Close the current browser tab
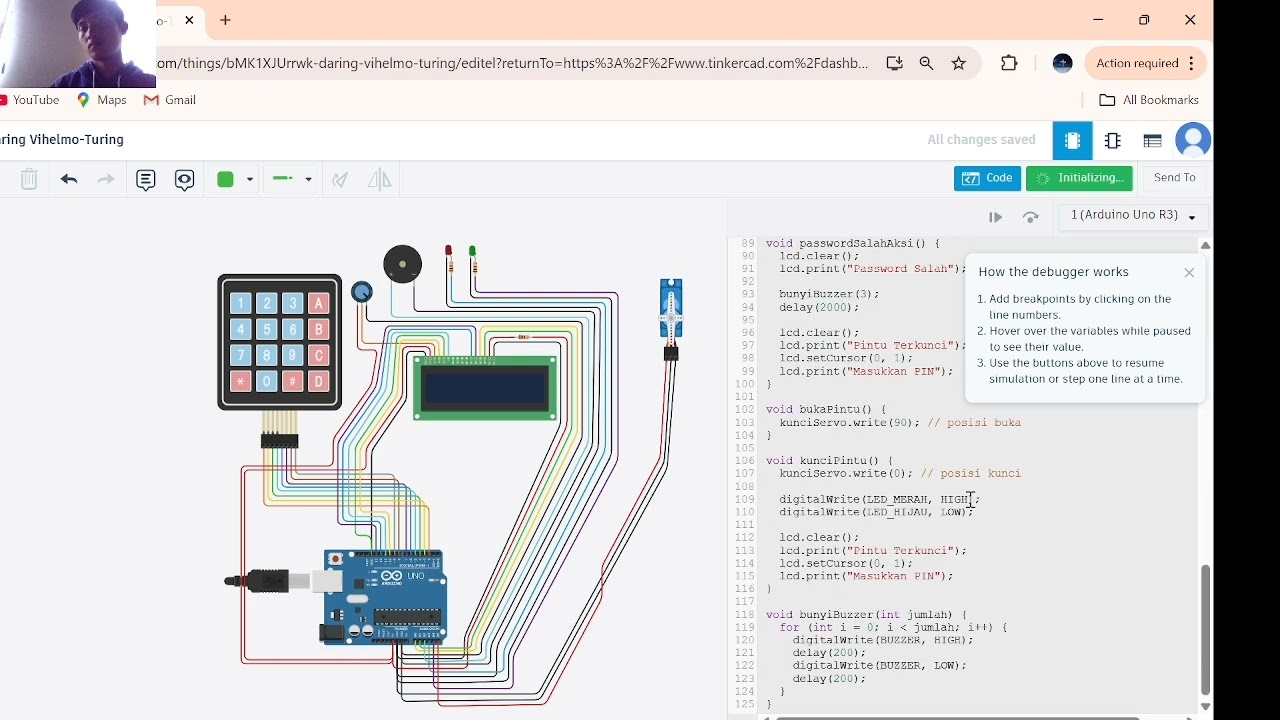1280x720 pixels. pyautogui.click(x=189, y=20)
